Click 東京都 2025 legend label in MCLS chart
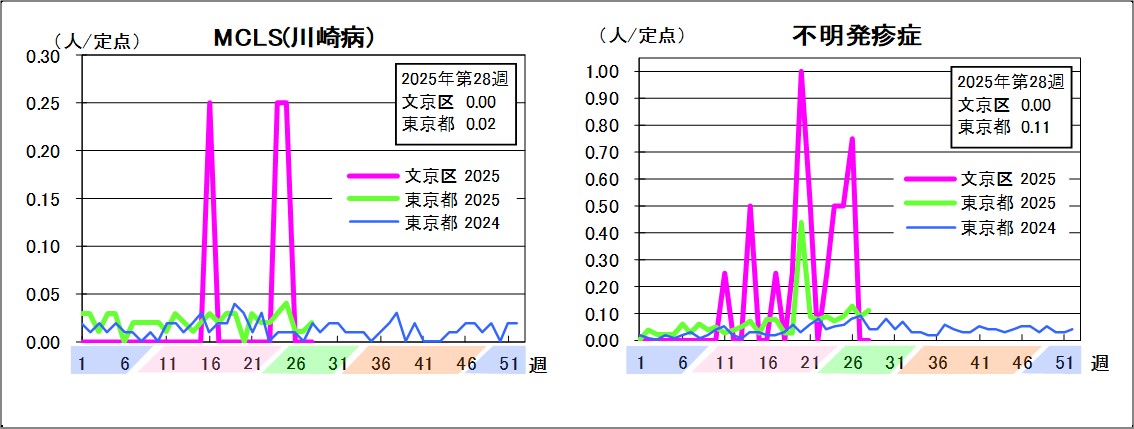 coord(453,198)
